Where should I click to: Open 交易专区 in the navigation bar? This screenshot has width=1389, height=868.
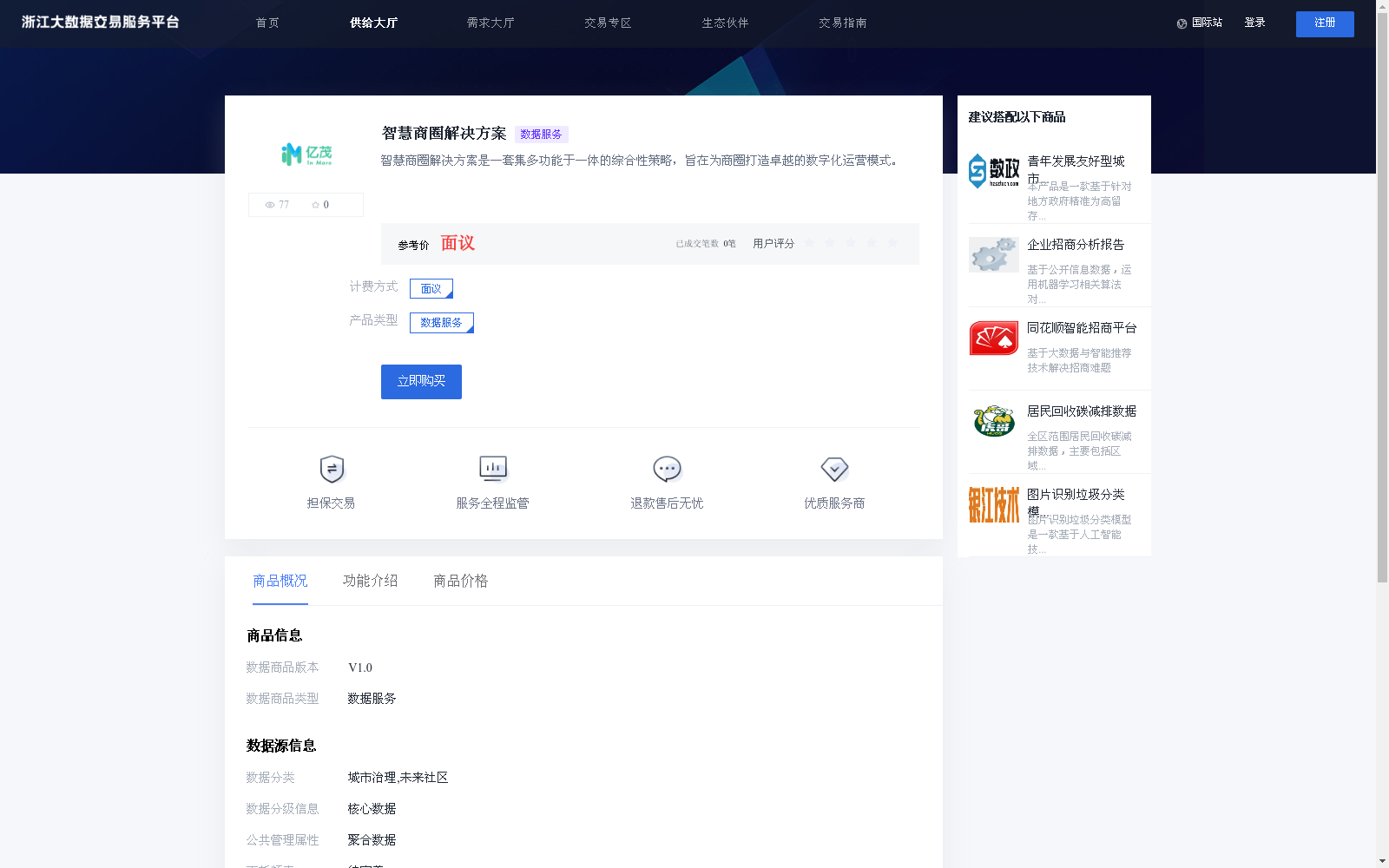pyautogui.click(x=608, y=23)
